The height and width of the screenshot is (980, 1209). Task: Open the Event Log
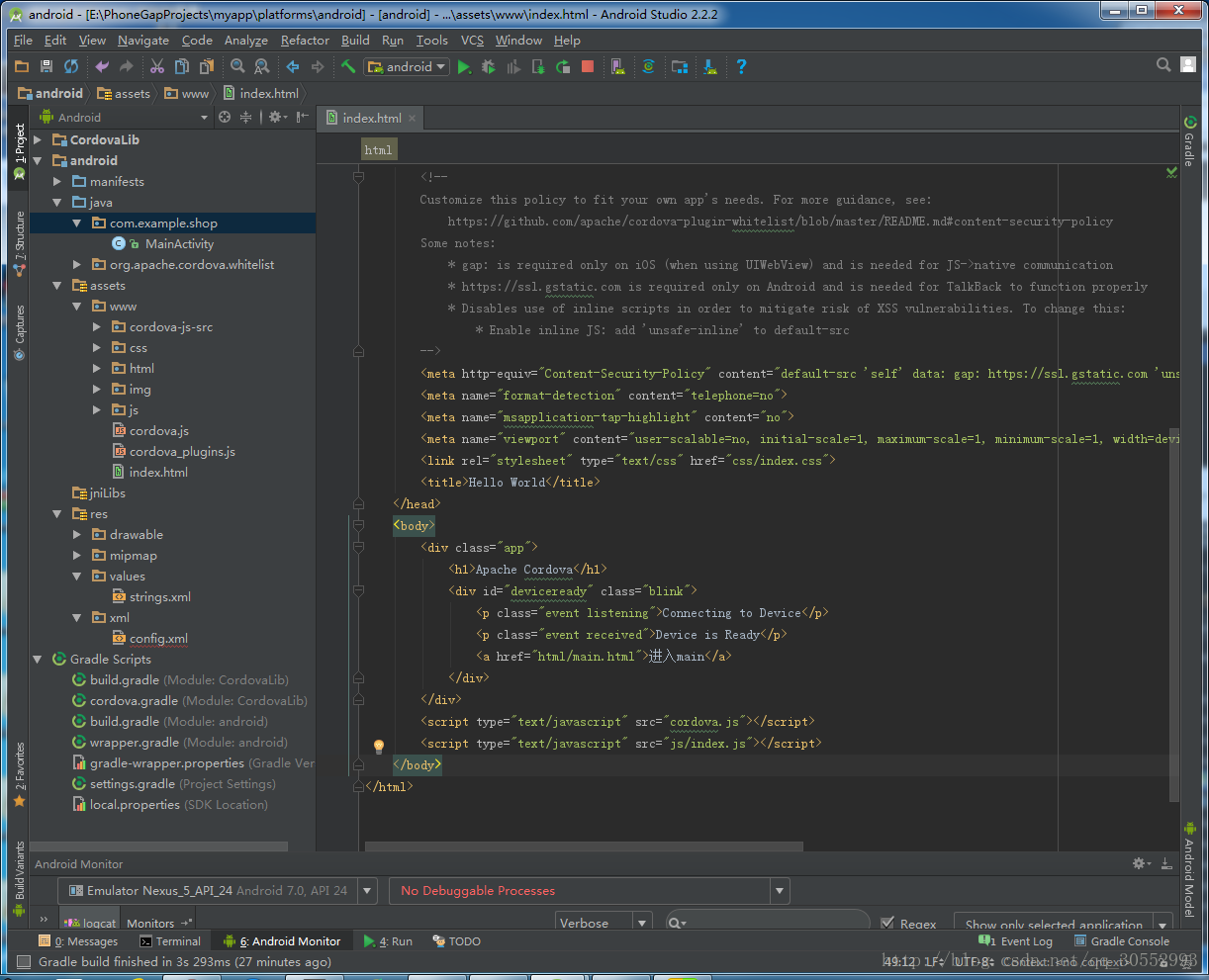[1016, 941]
